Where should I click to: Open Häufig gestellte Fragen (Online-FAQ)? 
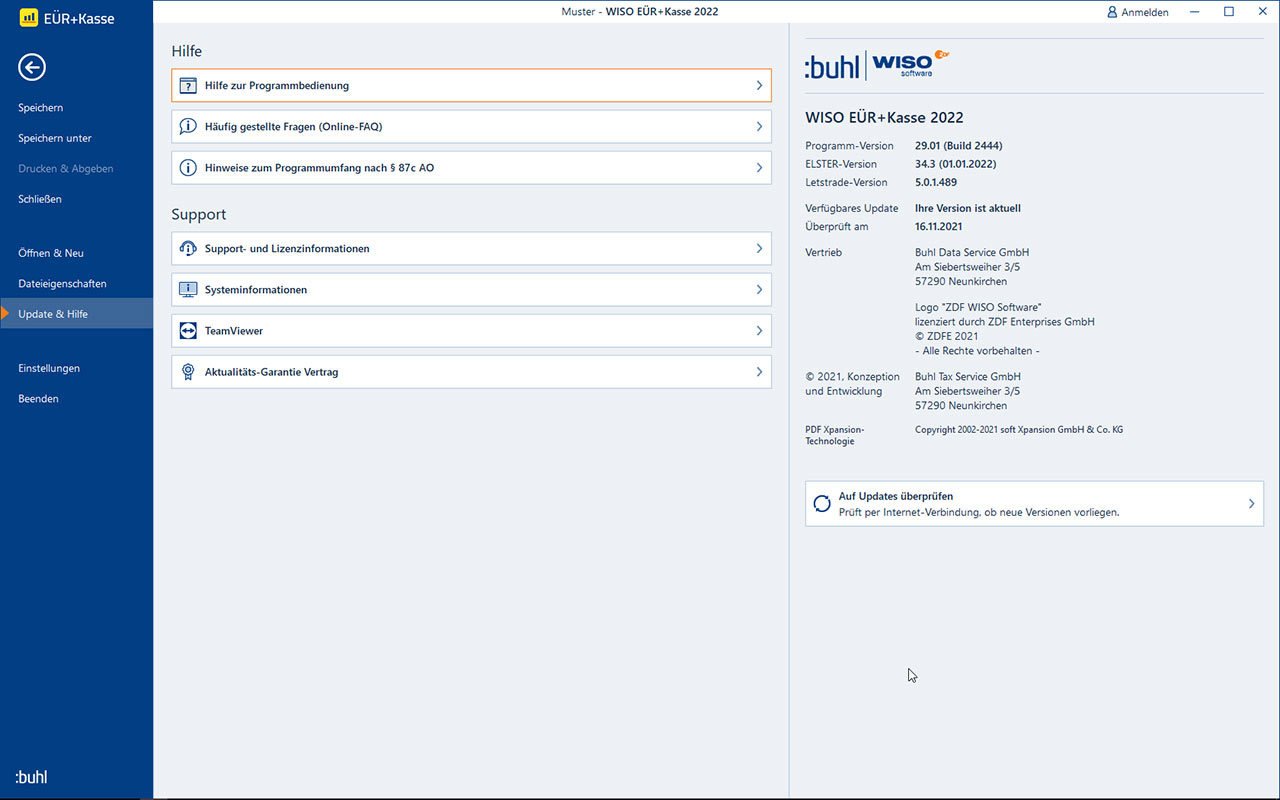471,127
